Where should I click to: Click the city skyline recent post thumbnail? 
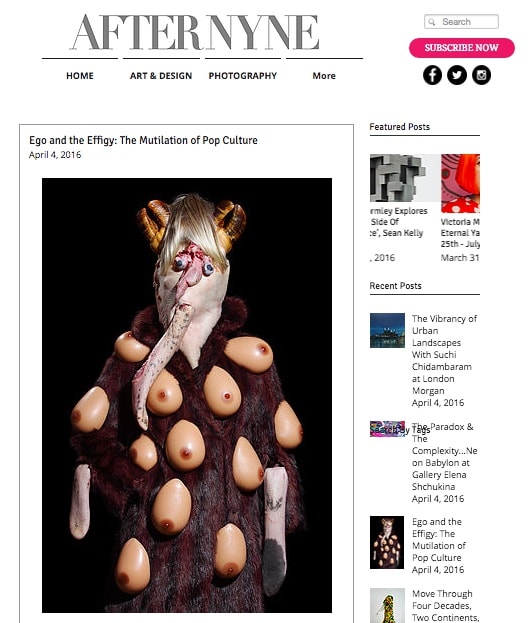pos(387,330)
